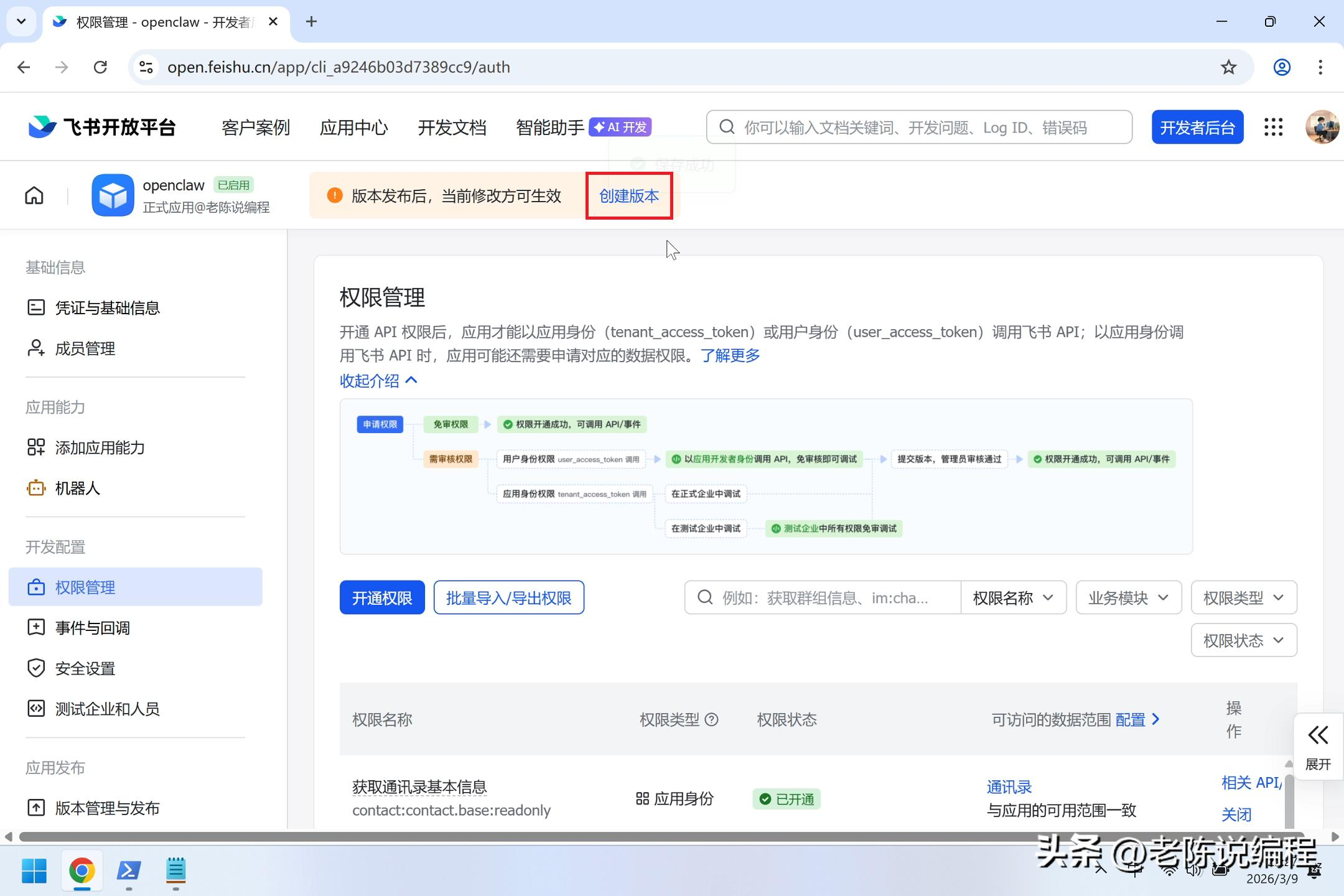Open the 开发文档 top menu
The image size is (1344, 896).
452,128
